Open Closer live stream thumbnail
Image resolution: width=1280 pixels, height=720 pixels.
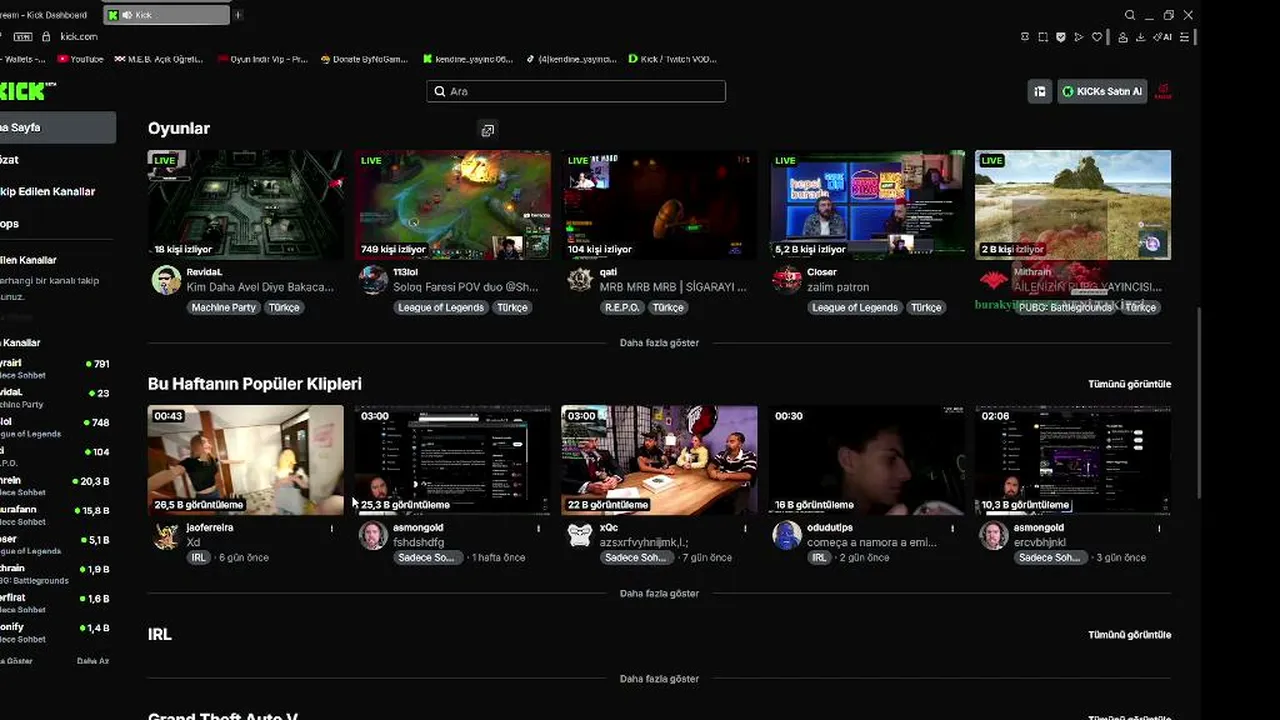pos(867,205)
